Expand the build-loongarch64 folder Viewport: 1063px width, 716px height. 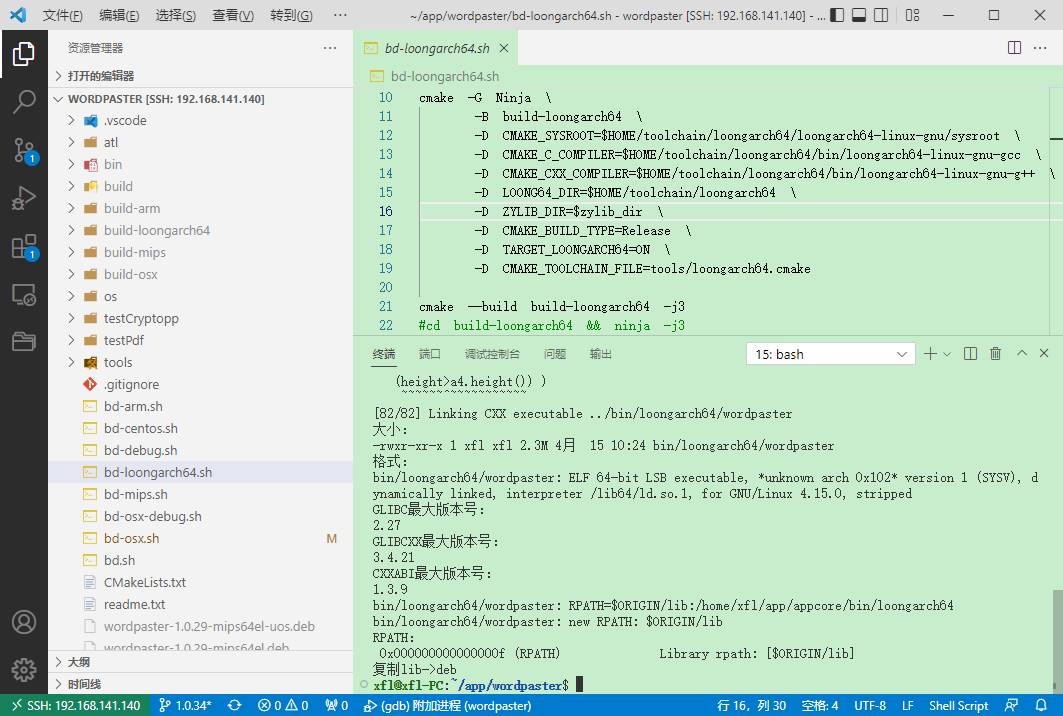[156, 230]
